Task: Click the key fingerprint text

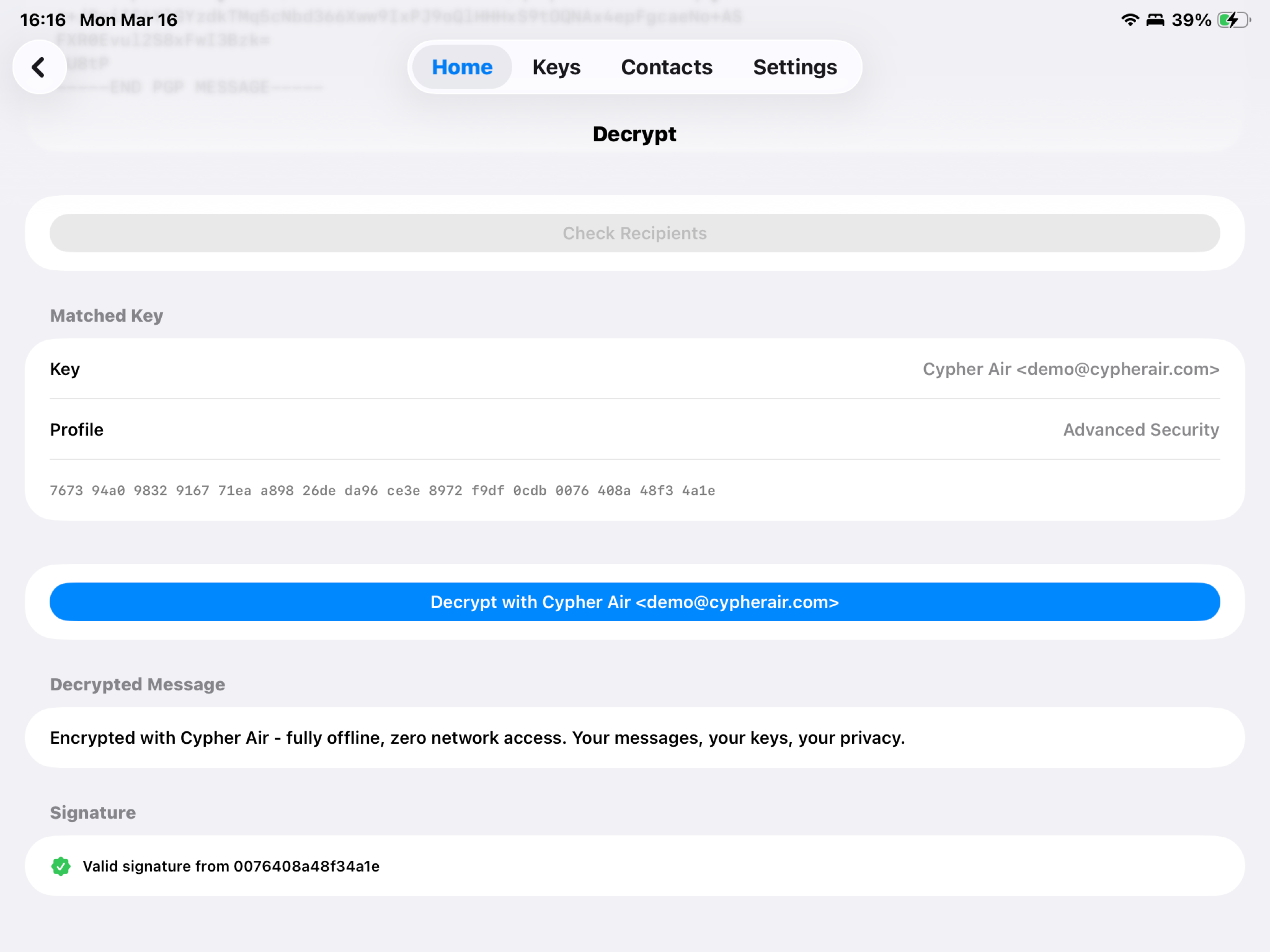Action: click(383, 491)
